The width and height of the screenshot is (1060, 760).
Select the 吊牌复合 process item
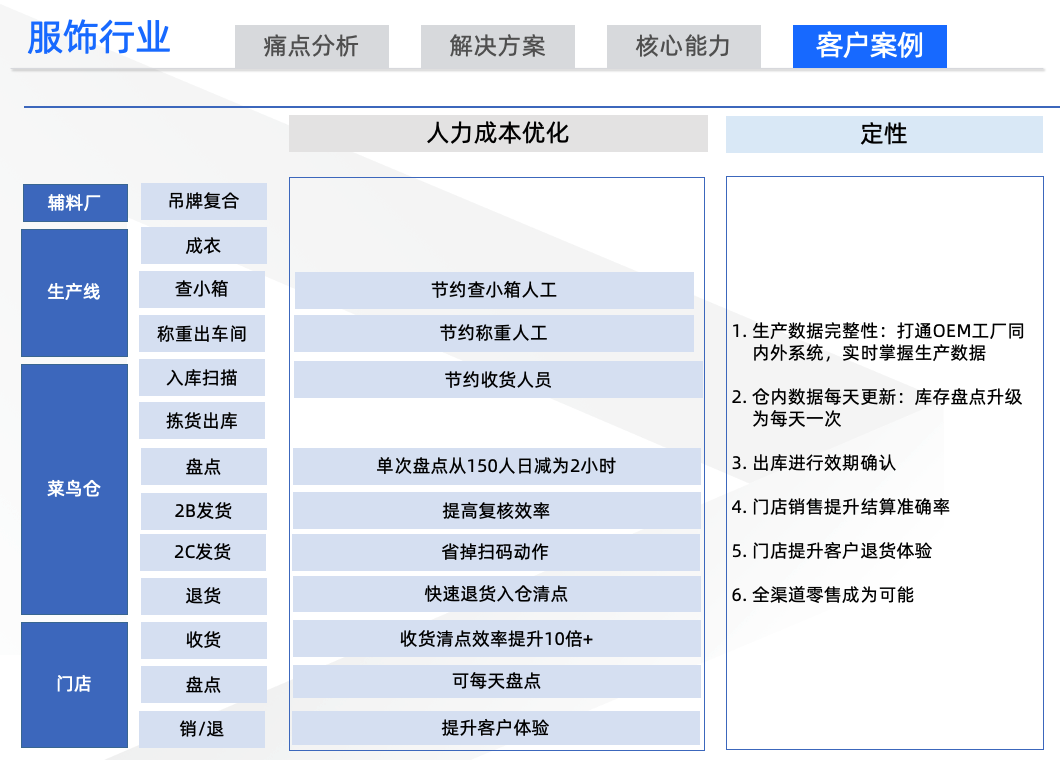203,201
